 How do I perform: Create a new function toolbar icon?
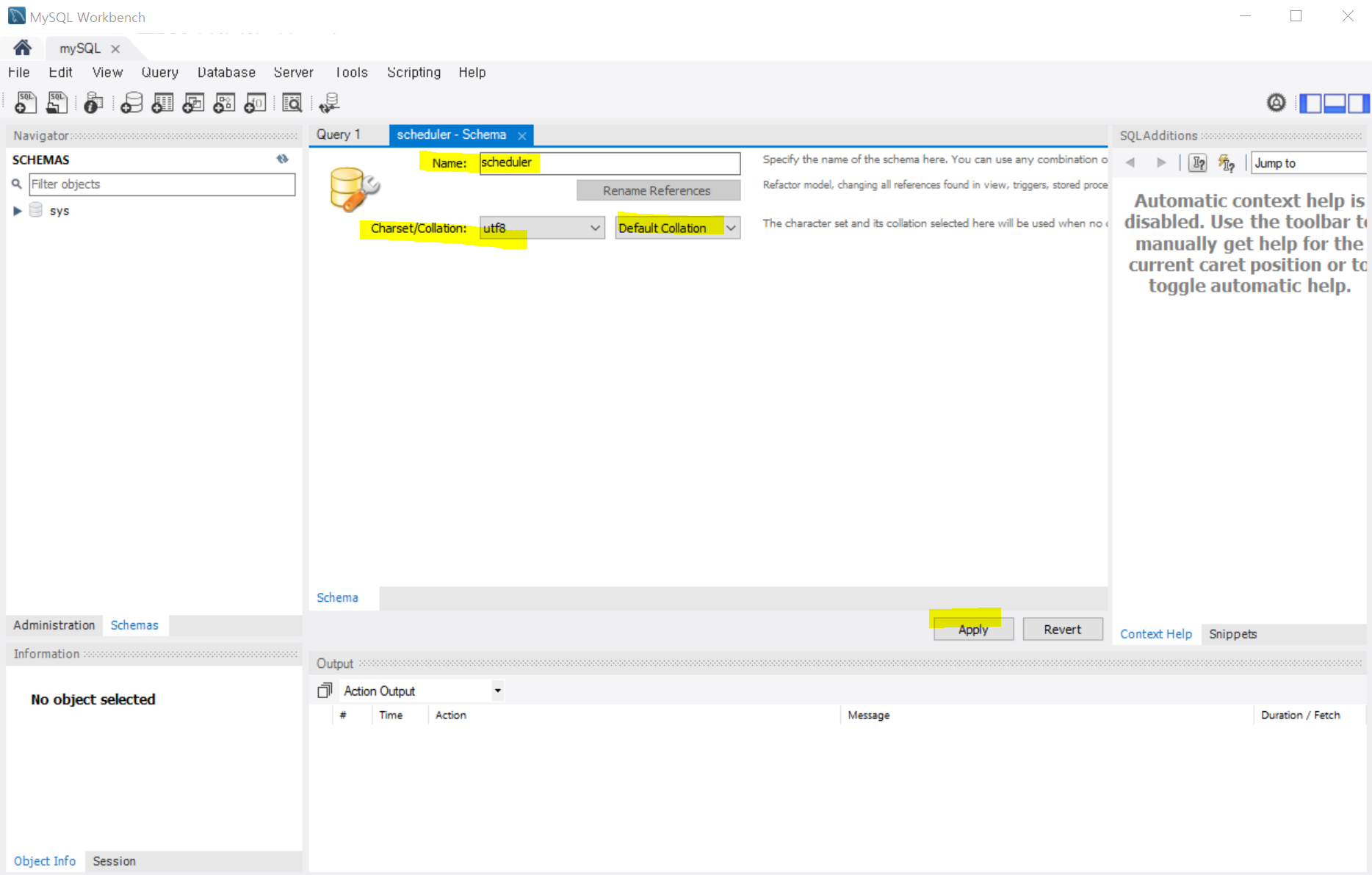pyautogui.click(x=255, y=103)
